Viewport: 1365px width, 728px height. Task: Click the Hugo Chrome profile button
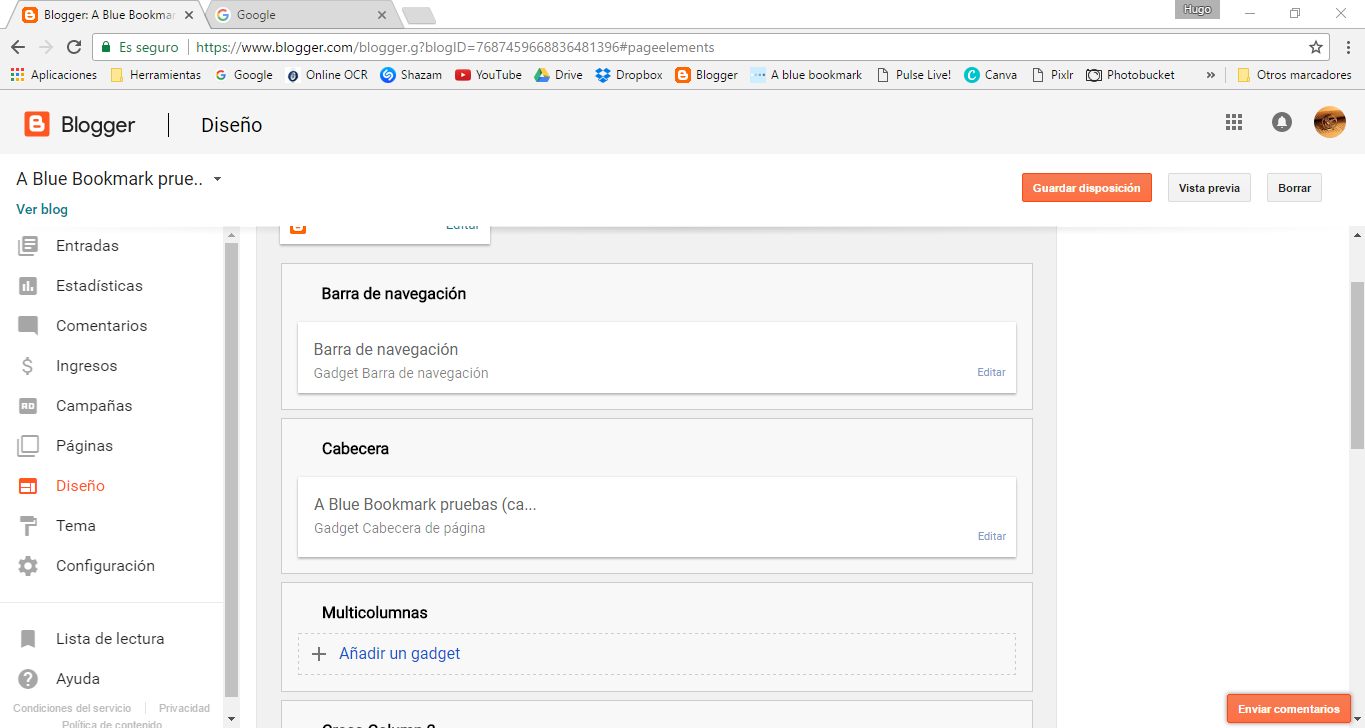click(1196, 10)
